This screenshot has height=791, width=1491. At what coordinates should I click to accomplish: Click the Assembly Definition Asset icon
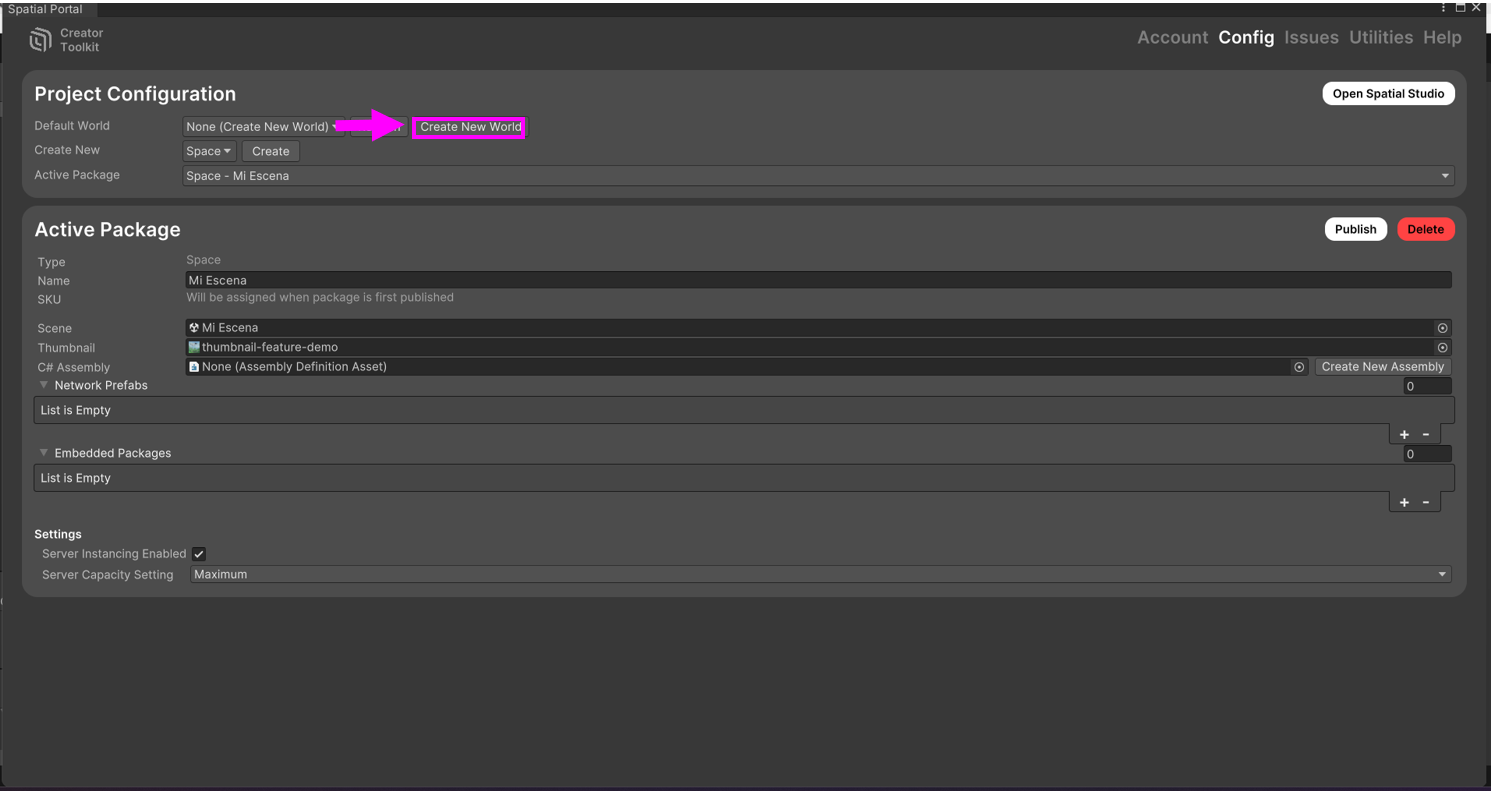click(194, 367)
